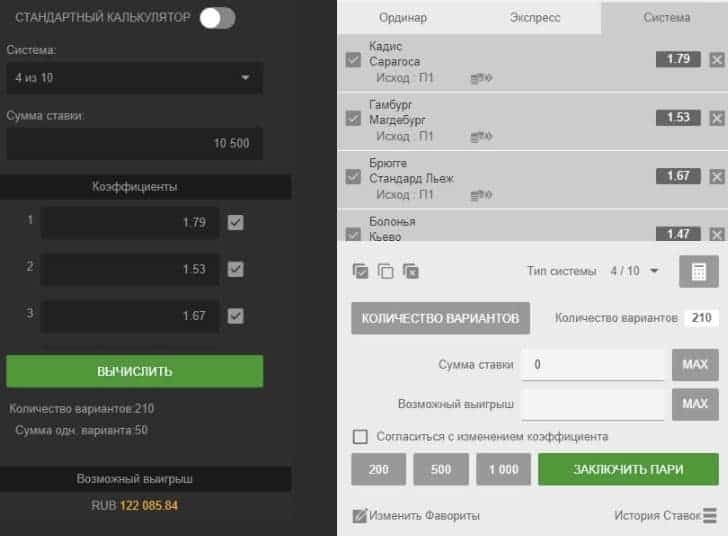The width and height of the screenshot is (728, 536).
Task: Switch to the Экспресс tab
Action: click(x=535, y=18)
